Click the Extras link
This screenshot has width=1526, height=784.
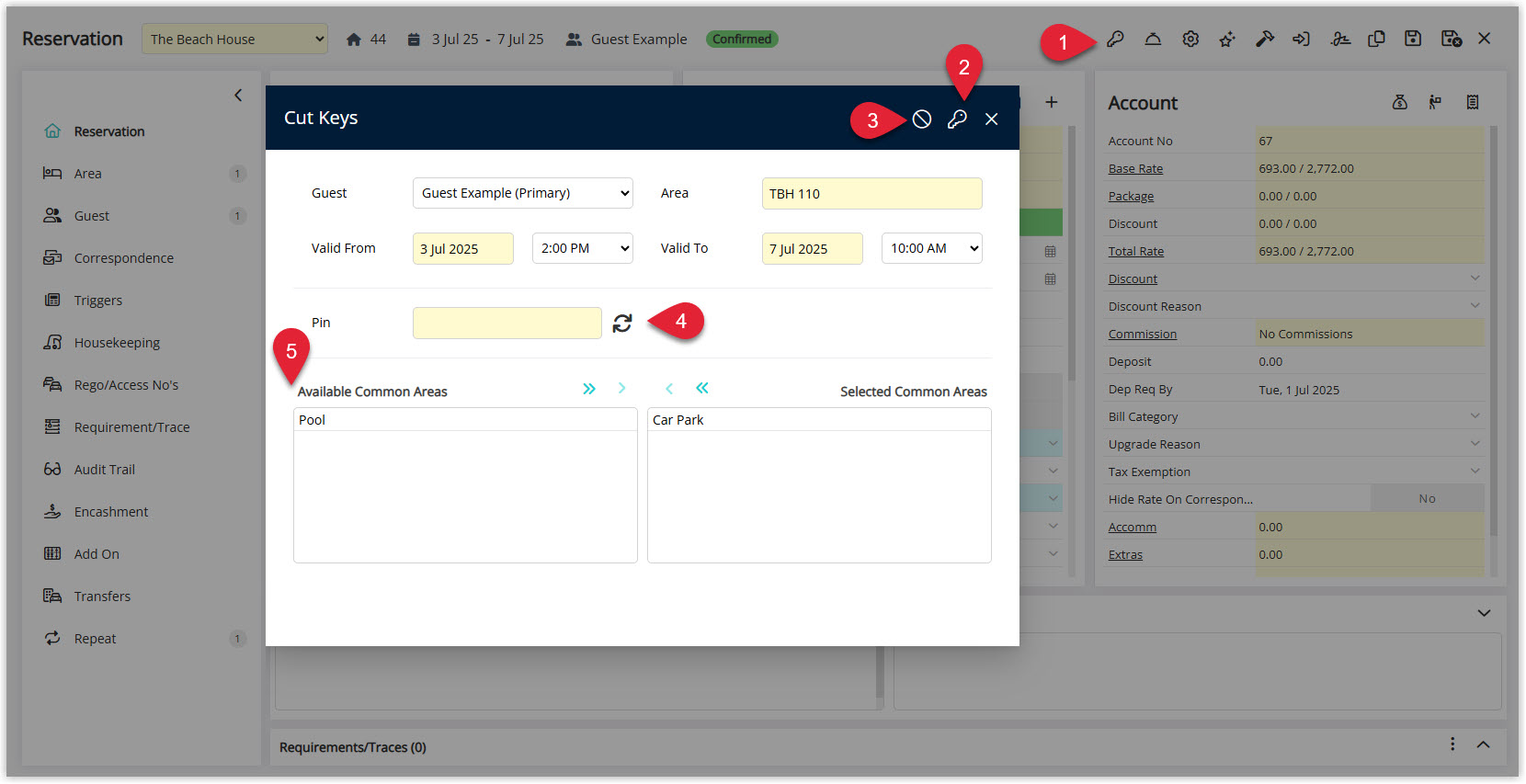(x=1125, y=554)
